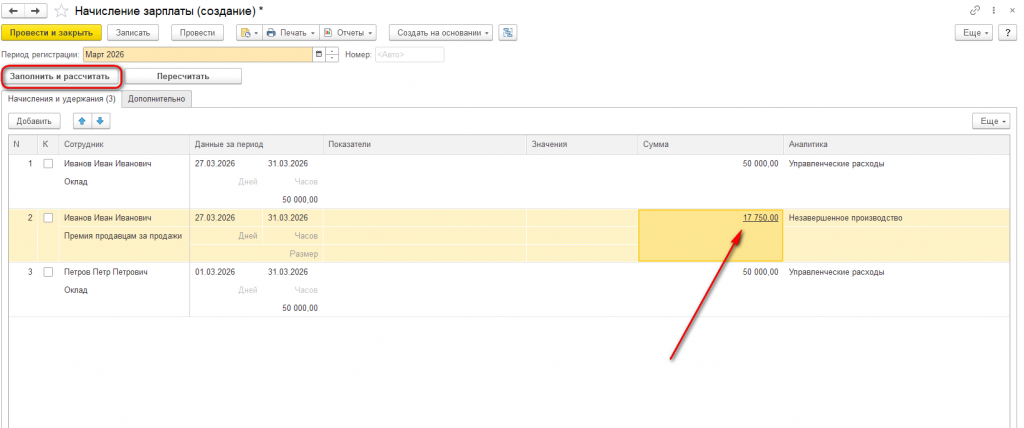Toggle checkbox in row 3 Петров
1024x428 pixels.
[x=48, y=272]
